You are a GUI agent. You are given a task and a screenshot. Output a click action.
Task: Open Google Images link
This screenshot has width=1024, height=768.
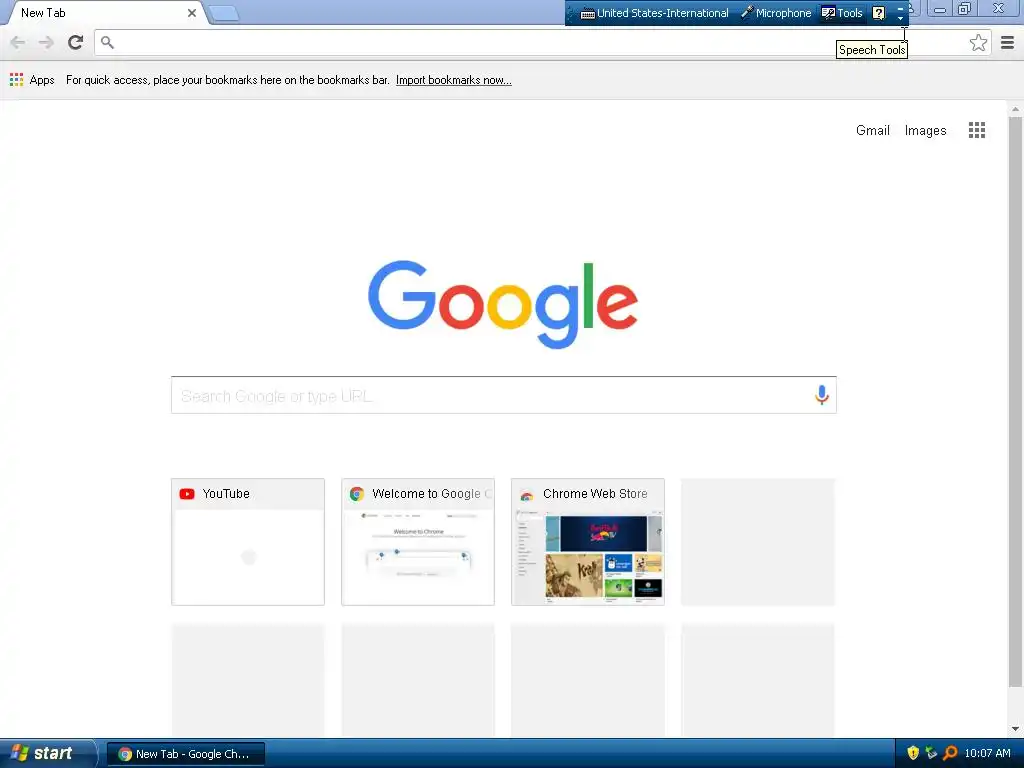pos(925,130)
